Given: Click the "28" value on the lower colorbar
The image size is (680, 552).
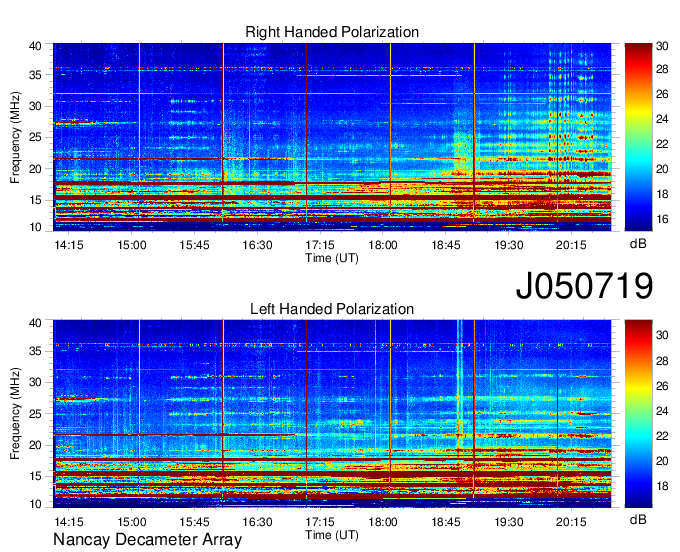Looking at the screenshot, I should point(662,361).
